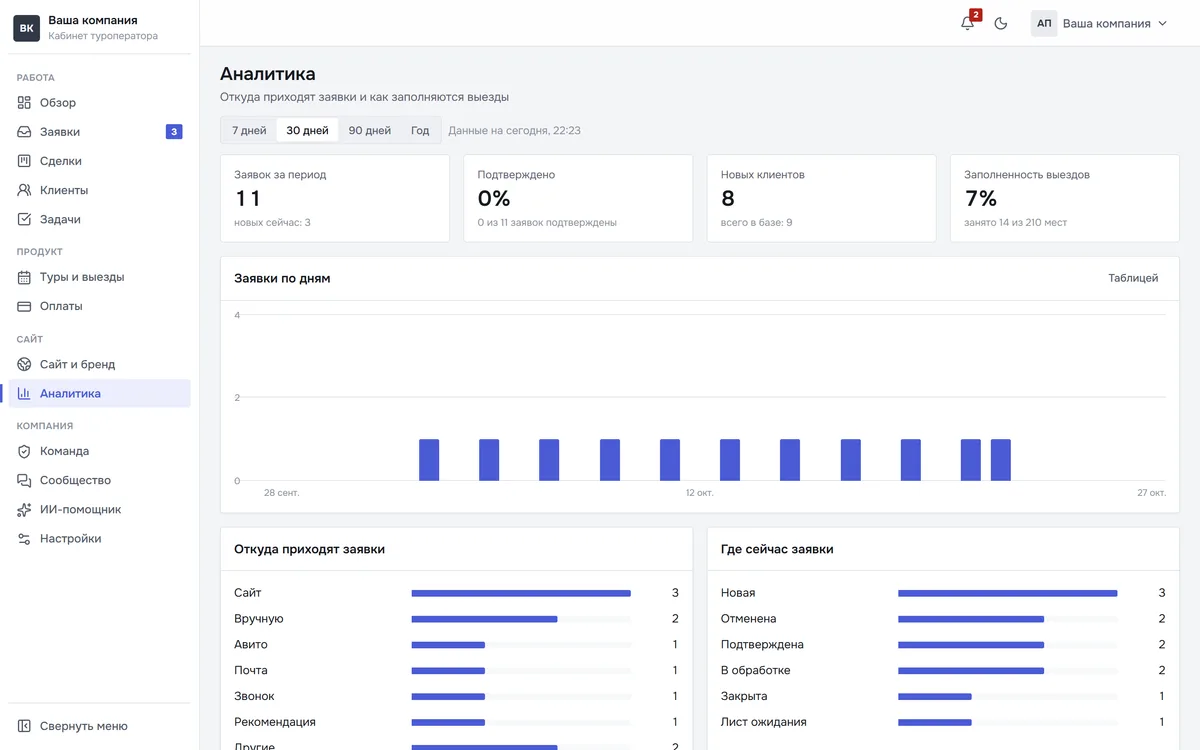Image resolution: width=1200 pixels, height=750 pixels.
Task: Click the Данные на сегодня, 22:23 text
Action: coord(514,131)
